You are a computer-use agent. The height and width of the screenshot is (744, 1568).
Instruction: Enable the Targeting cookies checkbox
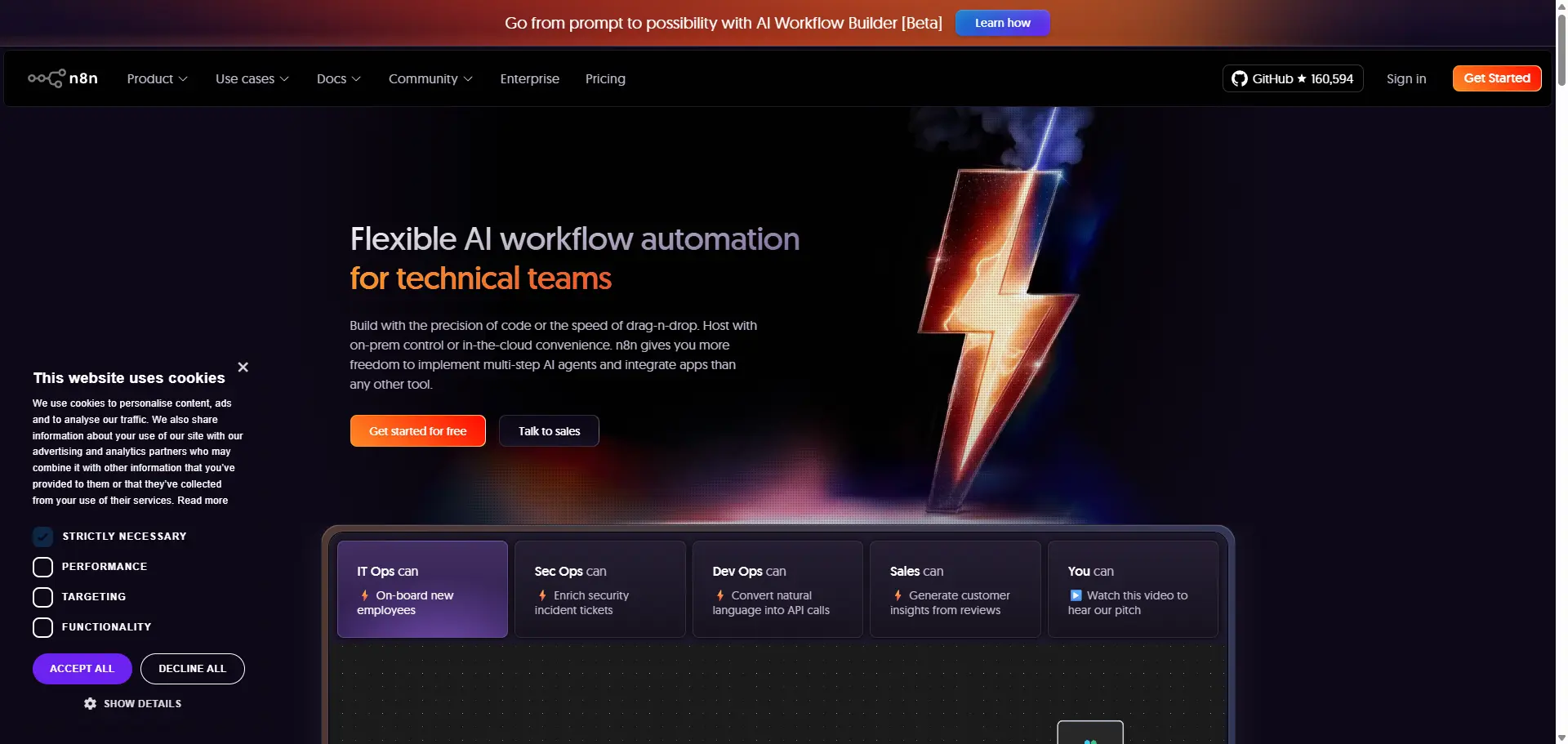tap(42, 597)
